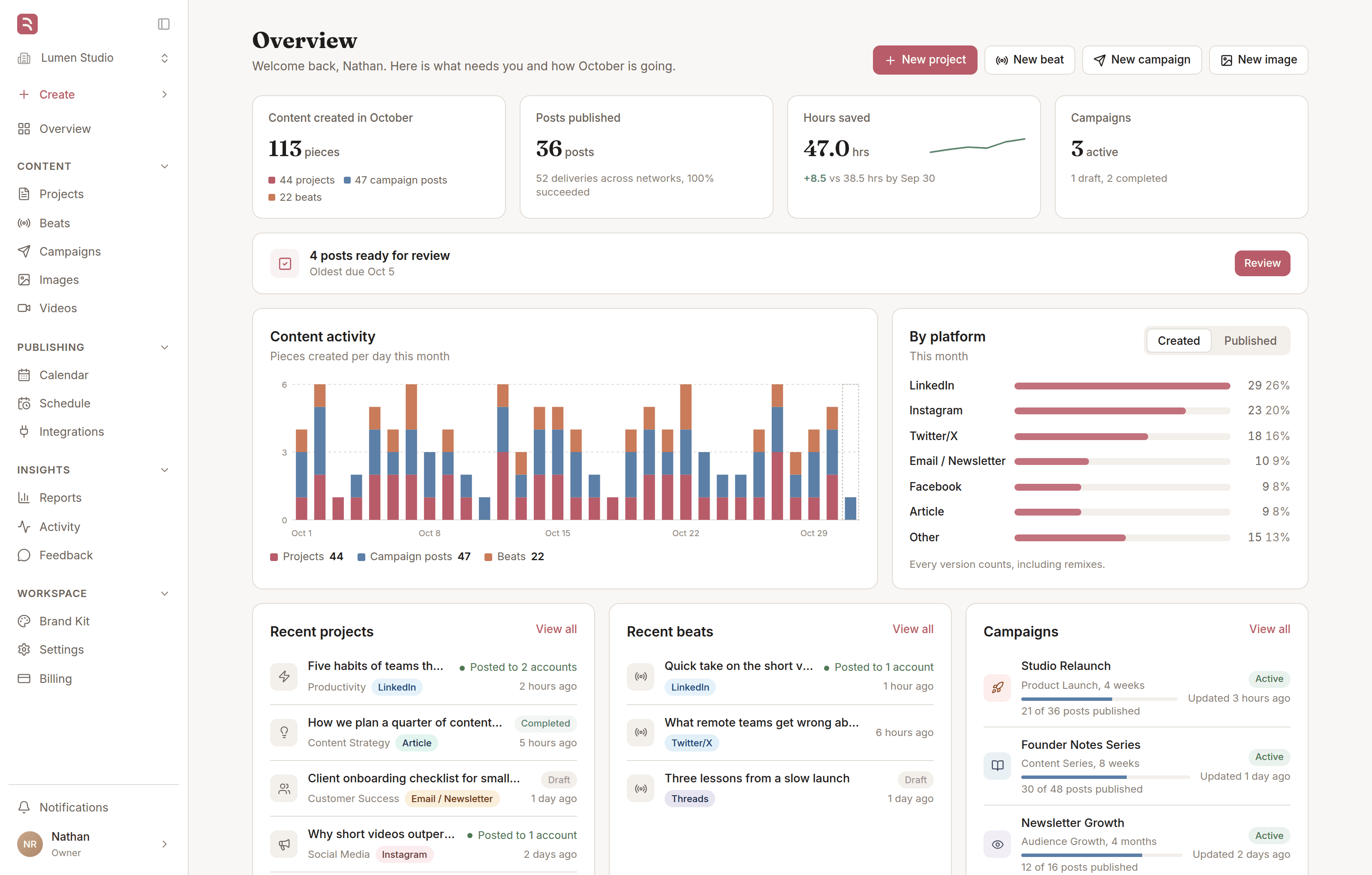Expand the Create menu chevron
This screenshot has height=875, width=1372.
click(165, 95)
